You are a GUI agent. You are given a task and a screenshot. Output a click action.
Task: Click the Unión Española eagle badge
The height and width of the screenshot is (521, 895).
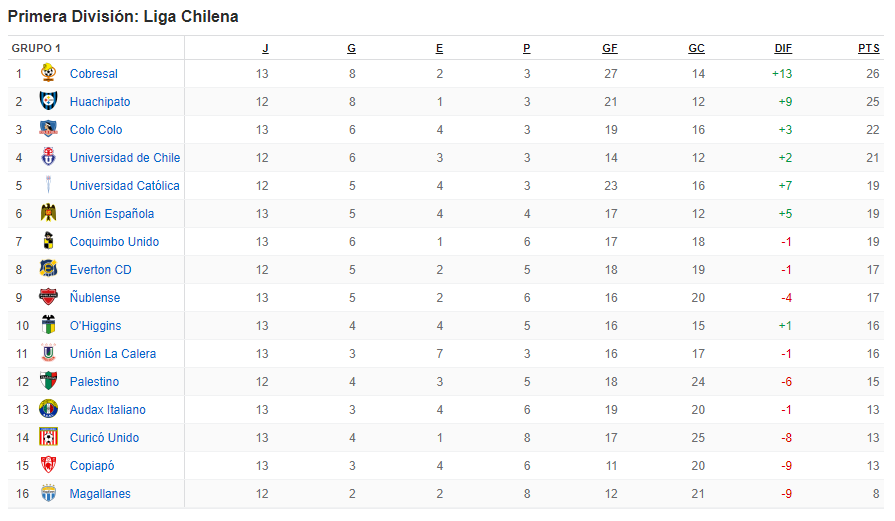[x=49, y=213]
